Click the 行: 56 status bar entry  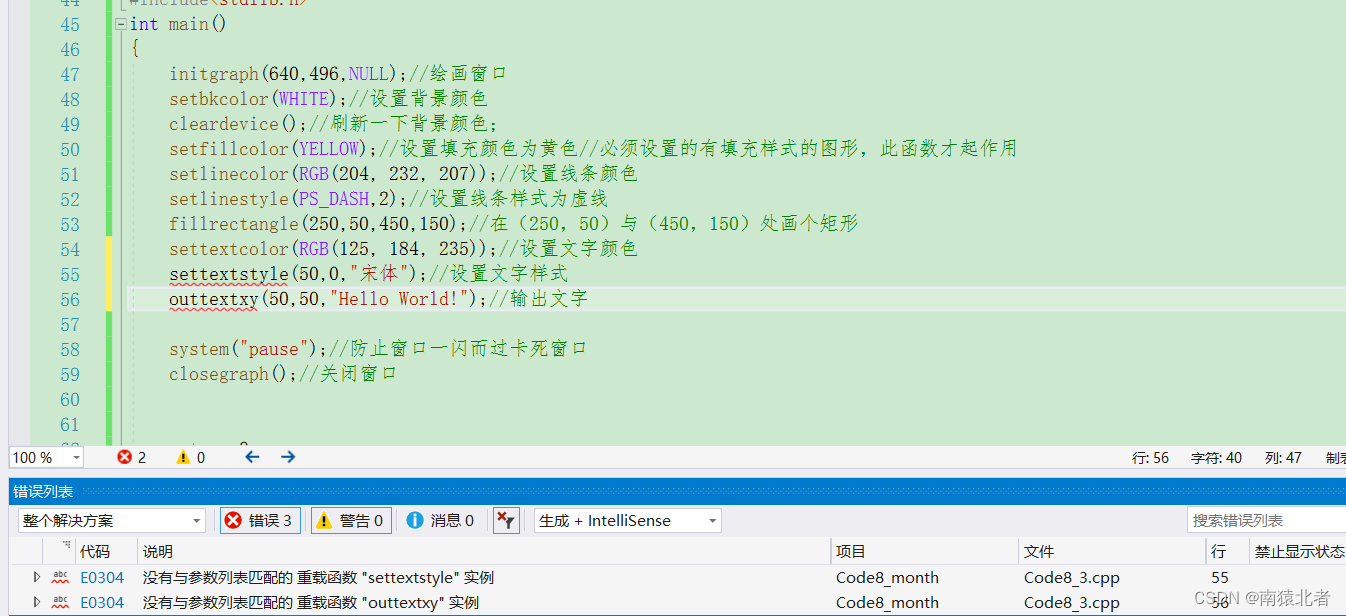pos(1150,457)
